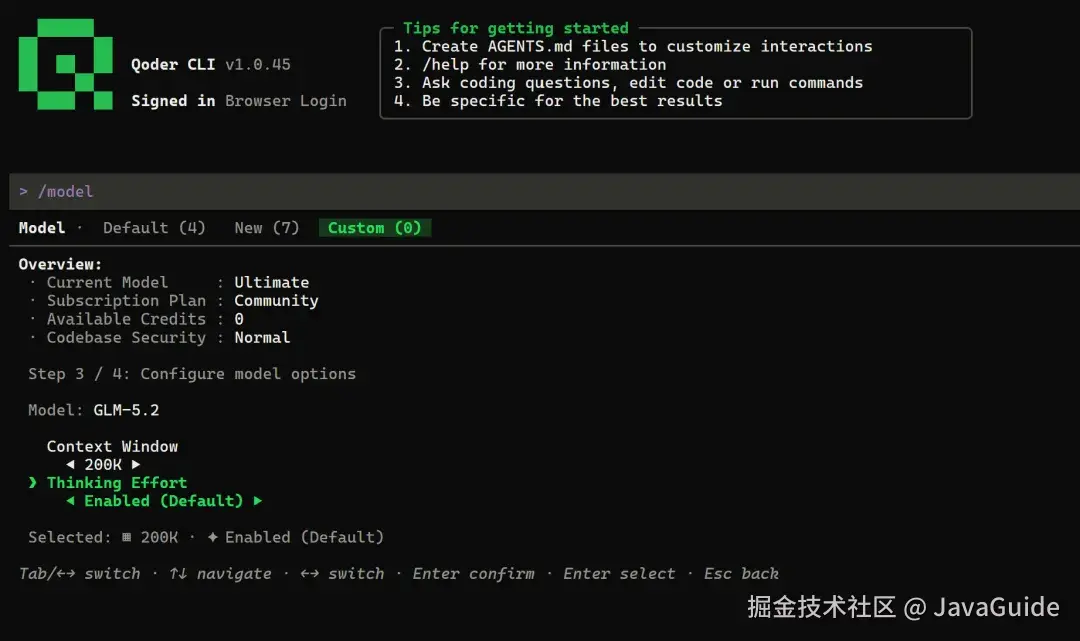Viewport: 1080px width, 641px height.
Task: Select the Context Window option
Action: click(112, 446)
